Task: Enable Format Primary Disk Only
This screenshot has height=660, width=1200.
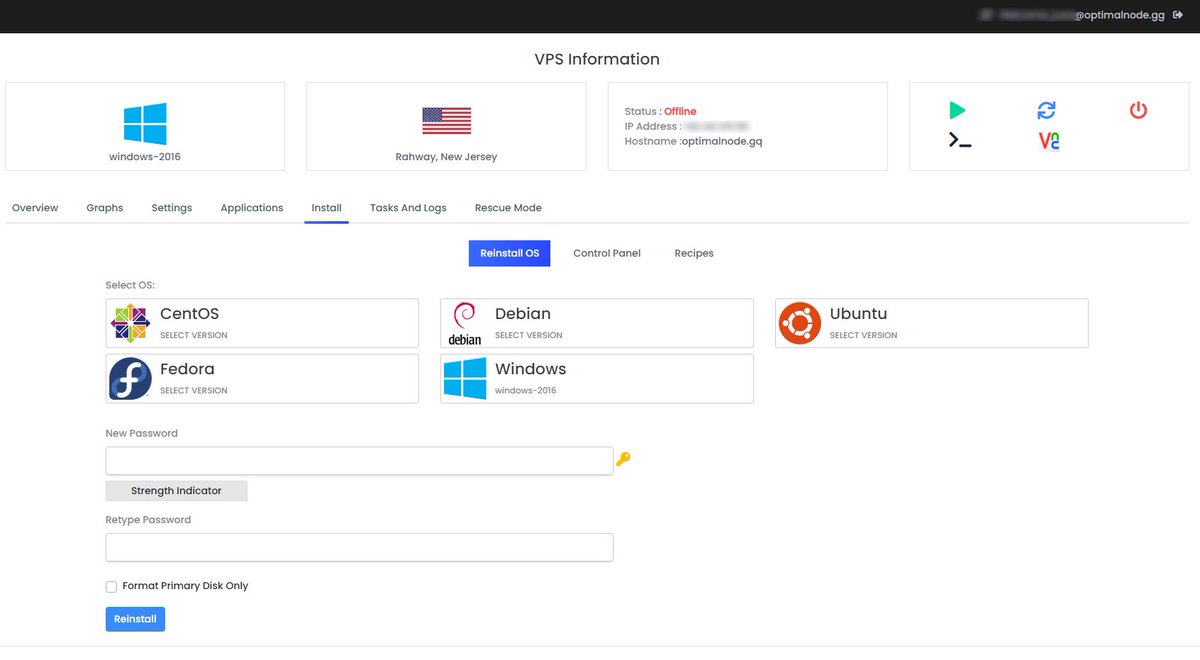Action: pos(111,586)
